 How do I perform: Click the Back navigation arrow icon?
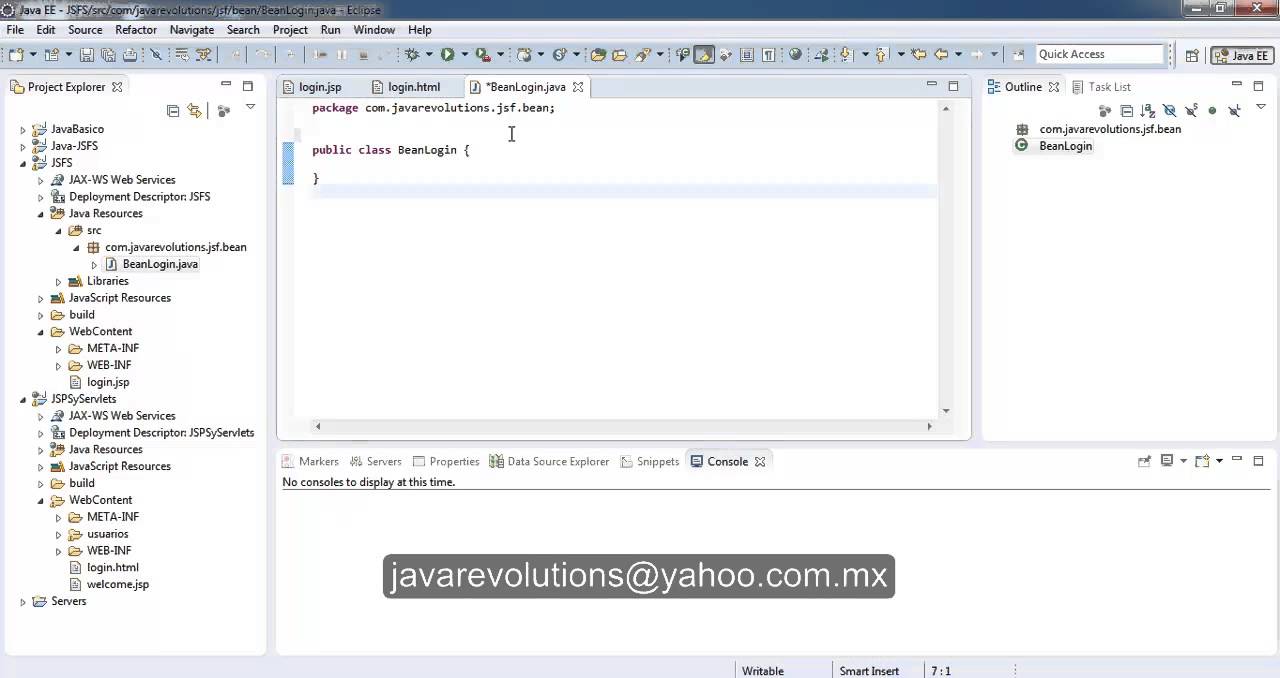(940, 55)
